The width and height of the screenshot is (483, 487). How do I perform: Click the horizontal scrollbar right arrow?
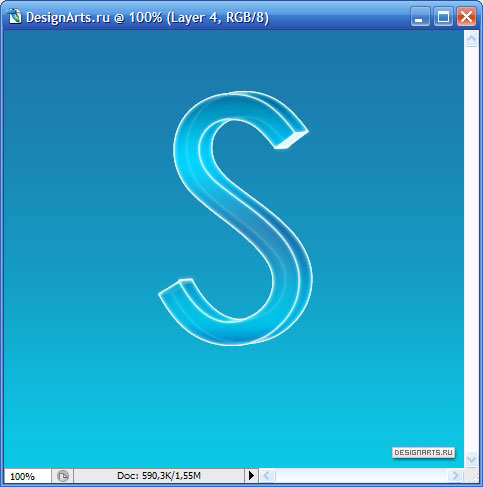coord(455,476)
